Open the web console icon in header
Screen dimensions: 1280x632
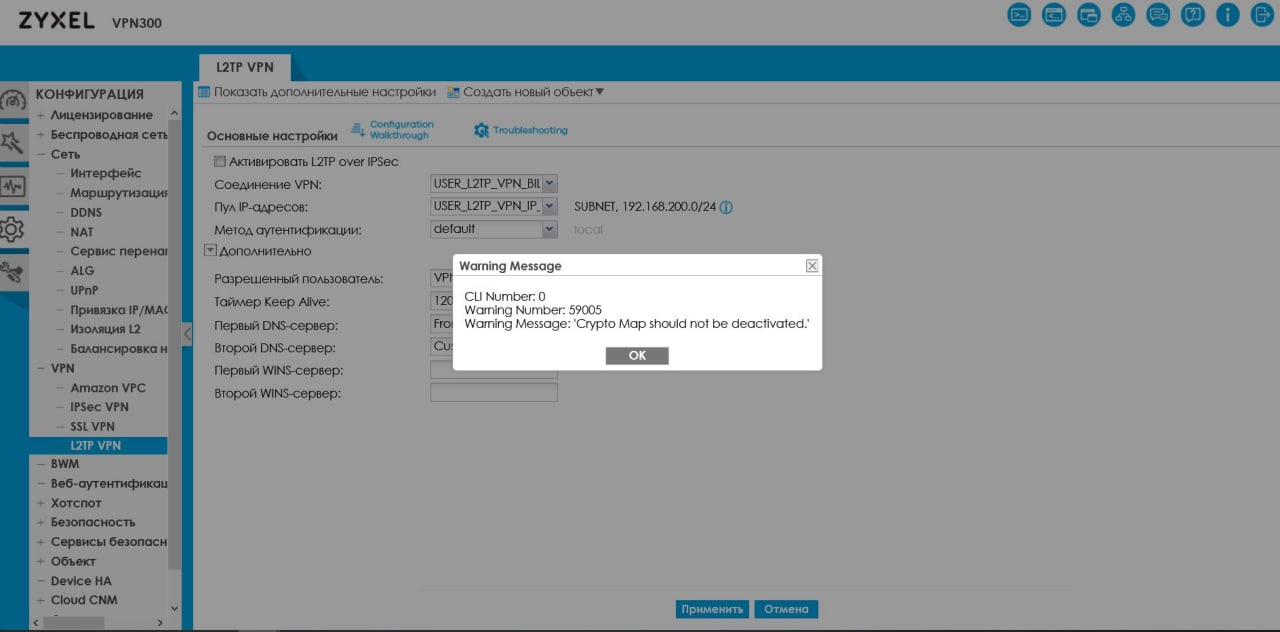tap(1019, 14)
